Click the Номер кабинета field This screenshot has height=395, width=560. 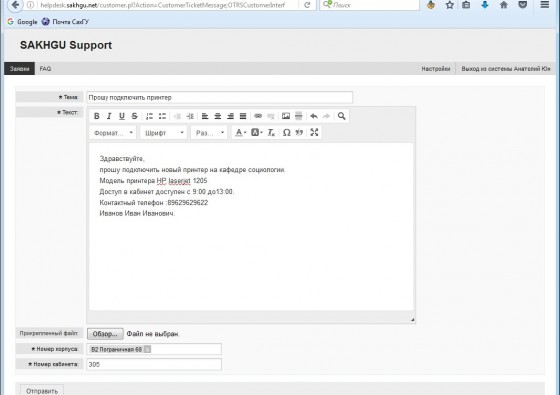pyautogui.click(x=154, y=364)
